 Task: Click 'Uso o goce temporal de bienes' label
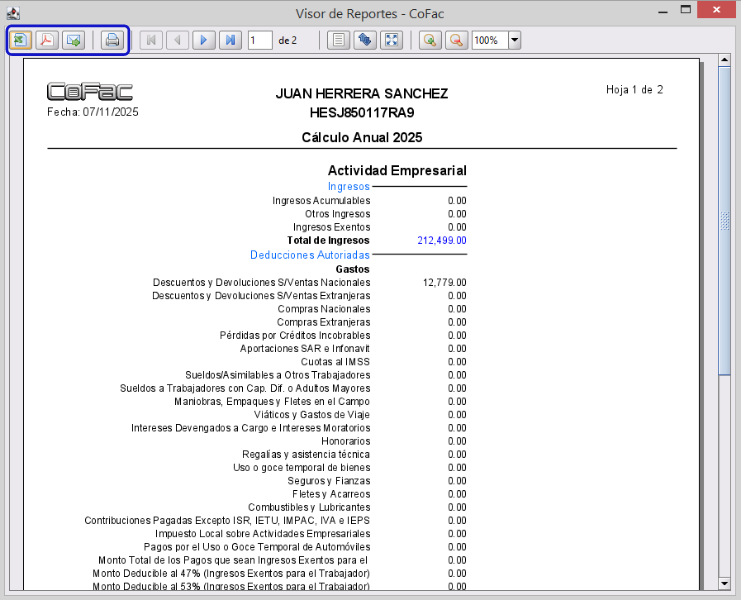pos(302,468)
